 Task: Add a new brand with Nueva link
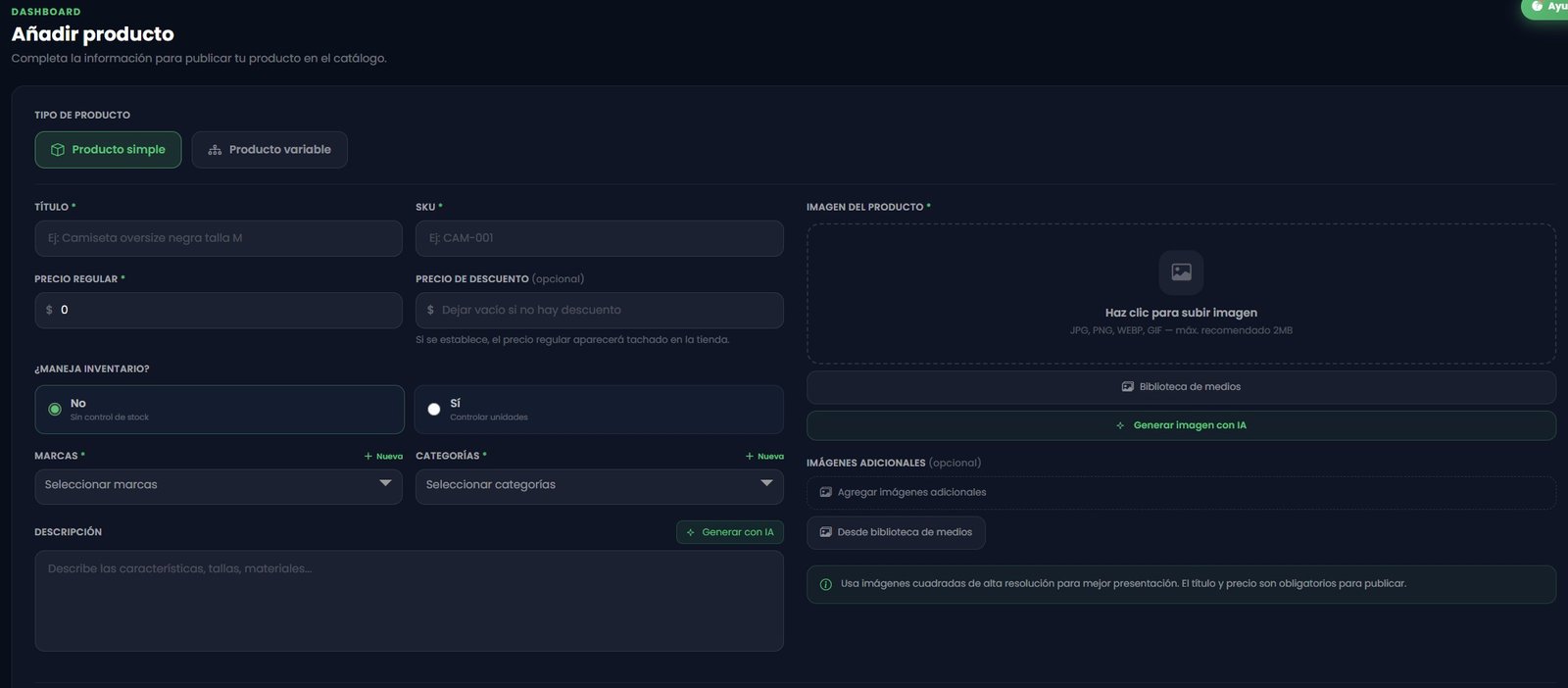click(x=383, y=456)
